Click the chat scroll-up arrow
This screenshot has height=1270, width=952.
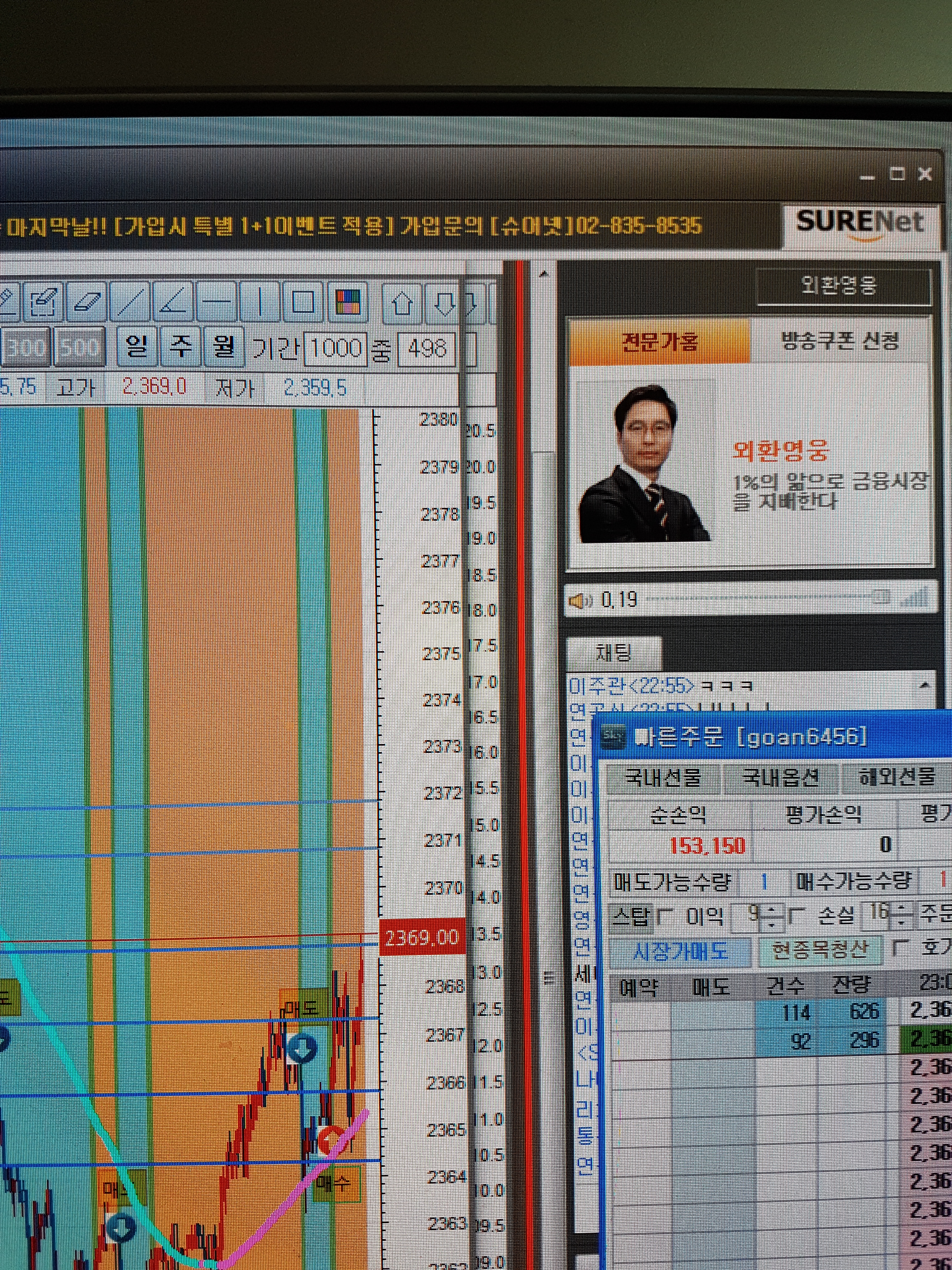(925, 685)
